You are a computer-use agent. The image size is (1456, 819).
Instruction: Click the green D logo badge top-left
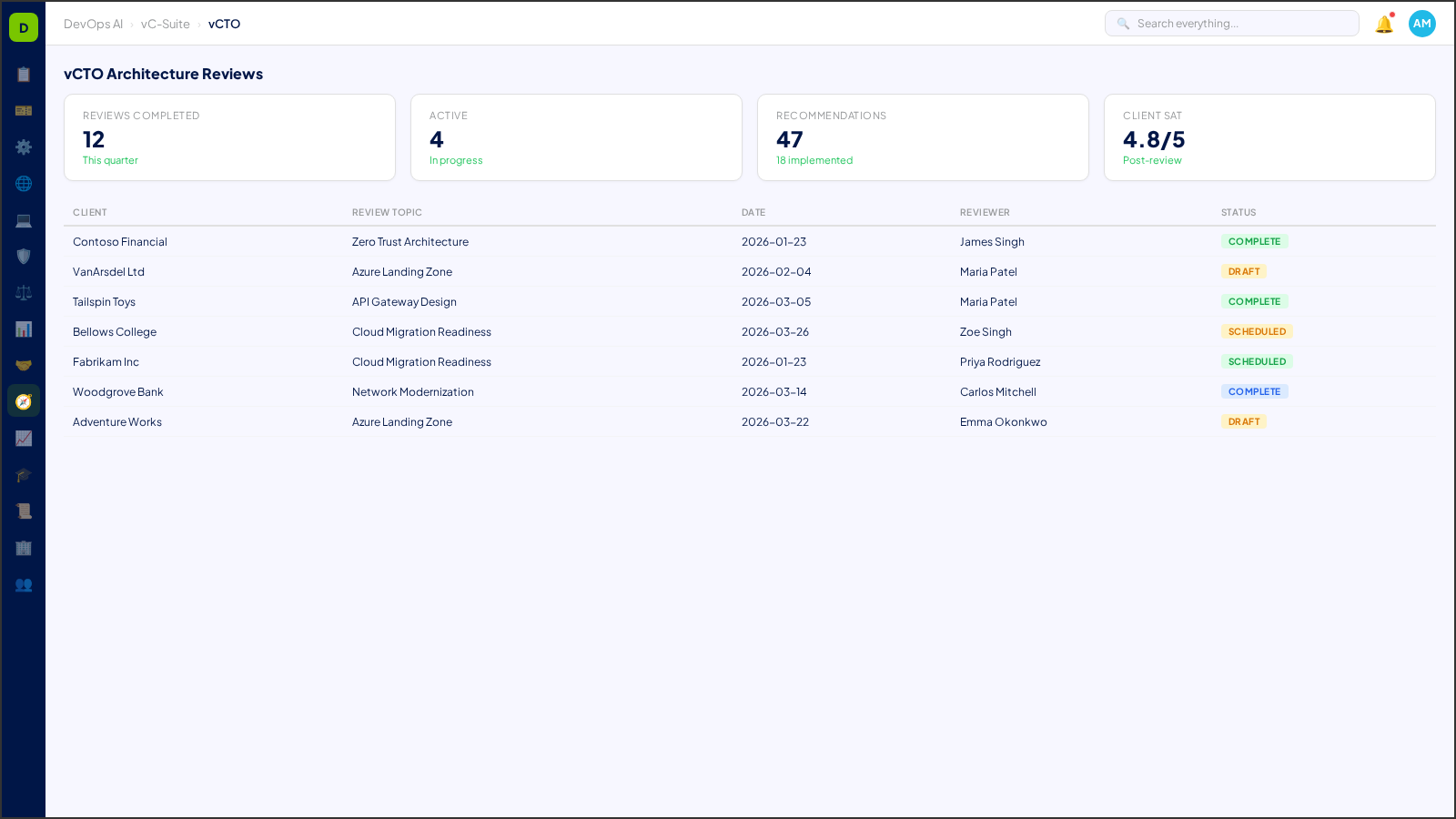tap(23, 26)
